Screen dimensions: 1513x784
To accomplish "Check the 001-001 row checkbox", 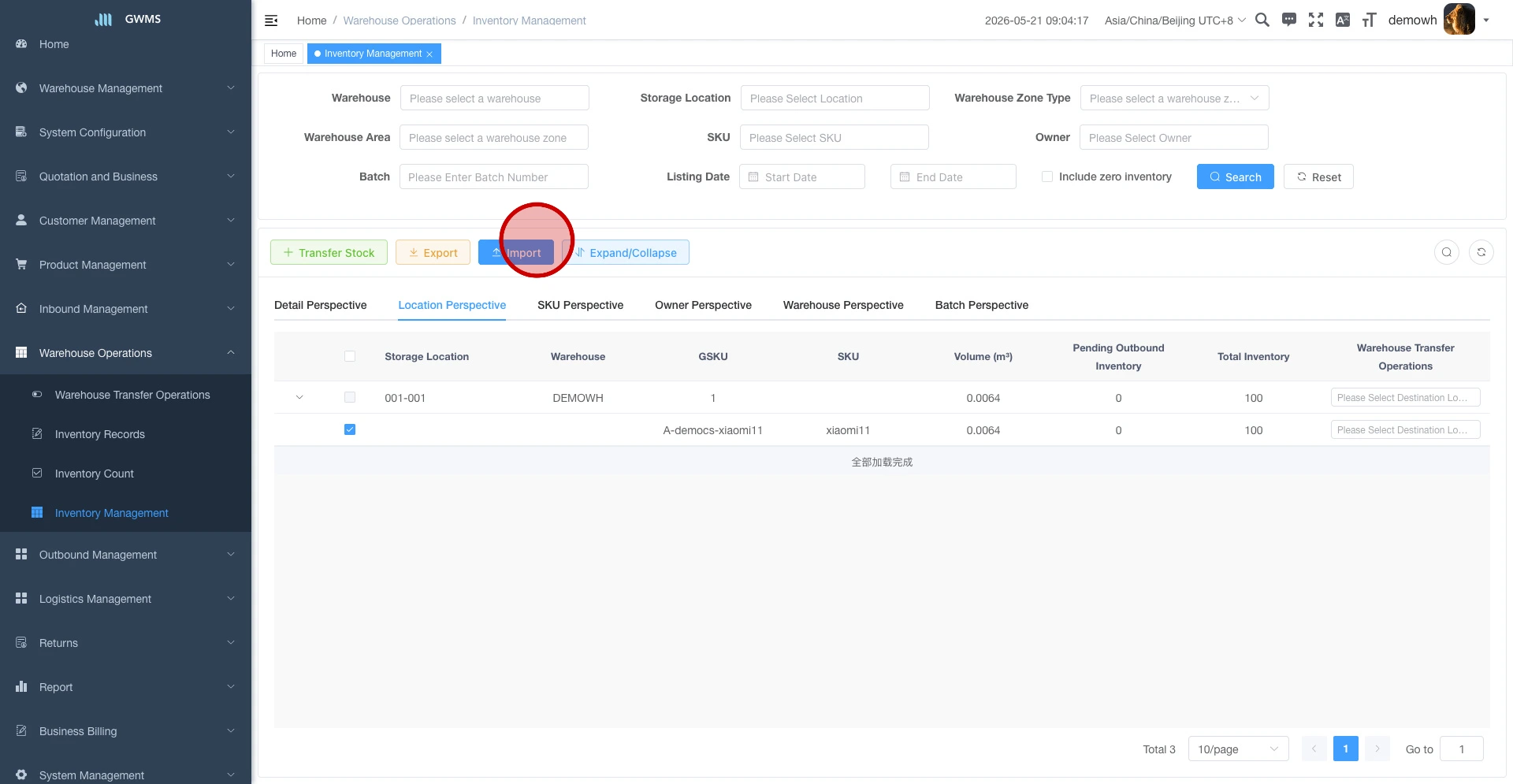I will 350,397.
